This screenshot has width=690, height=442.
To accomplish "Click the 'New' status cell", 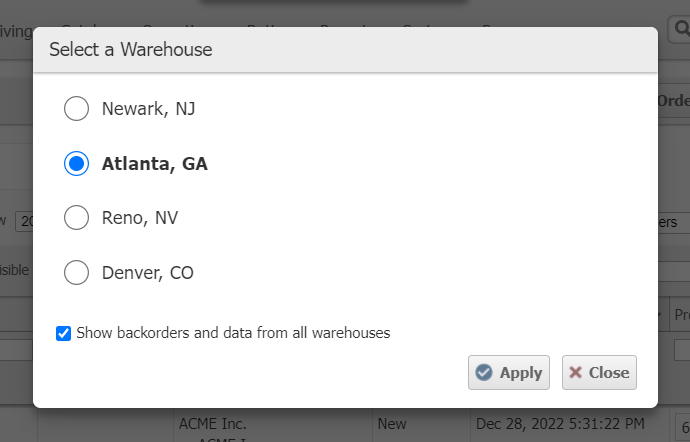I will tap(392, 424).
